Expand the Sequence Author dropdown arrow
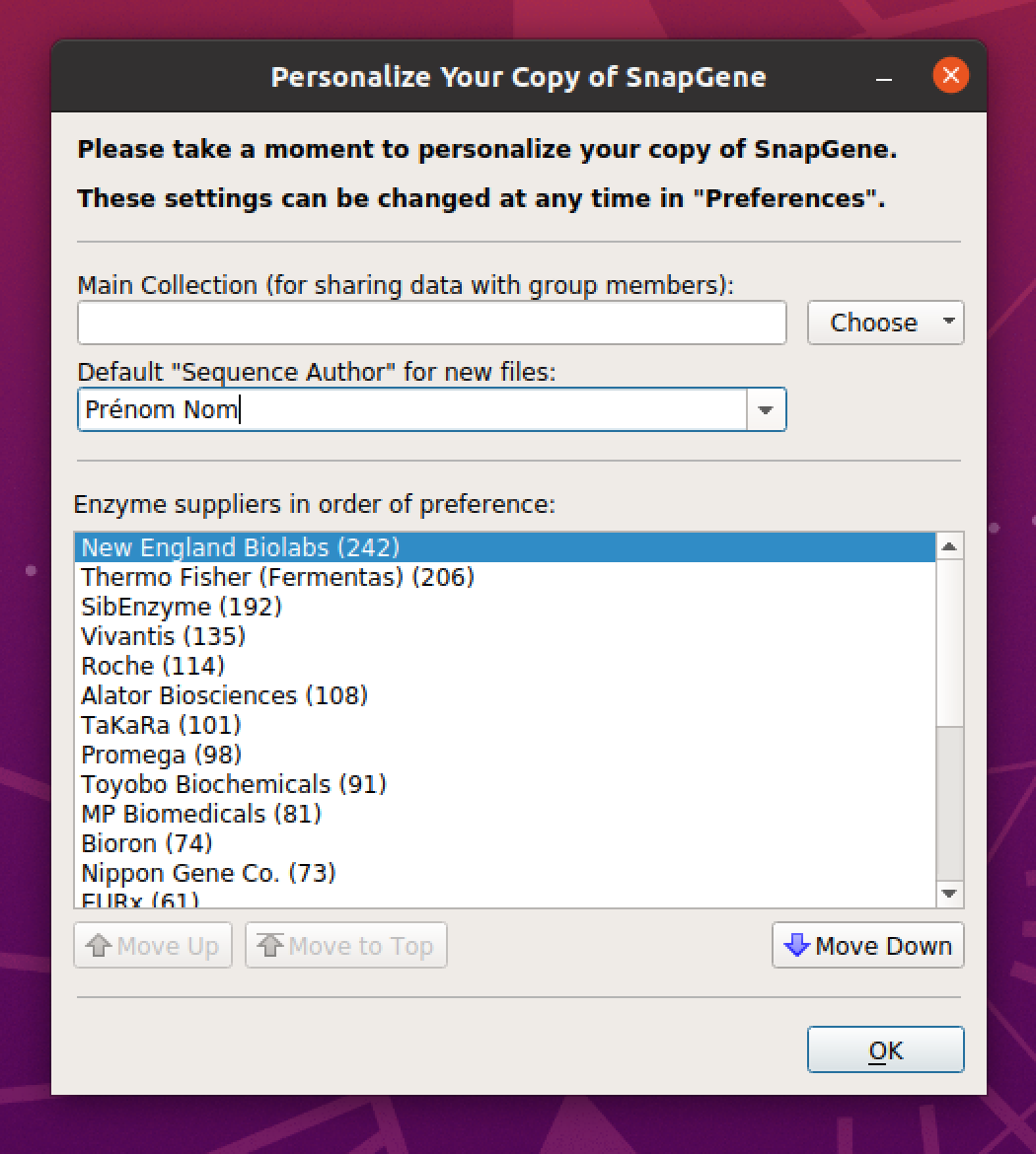 (x=766, y=409)
